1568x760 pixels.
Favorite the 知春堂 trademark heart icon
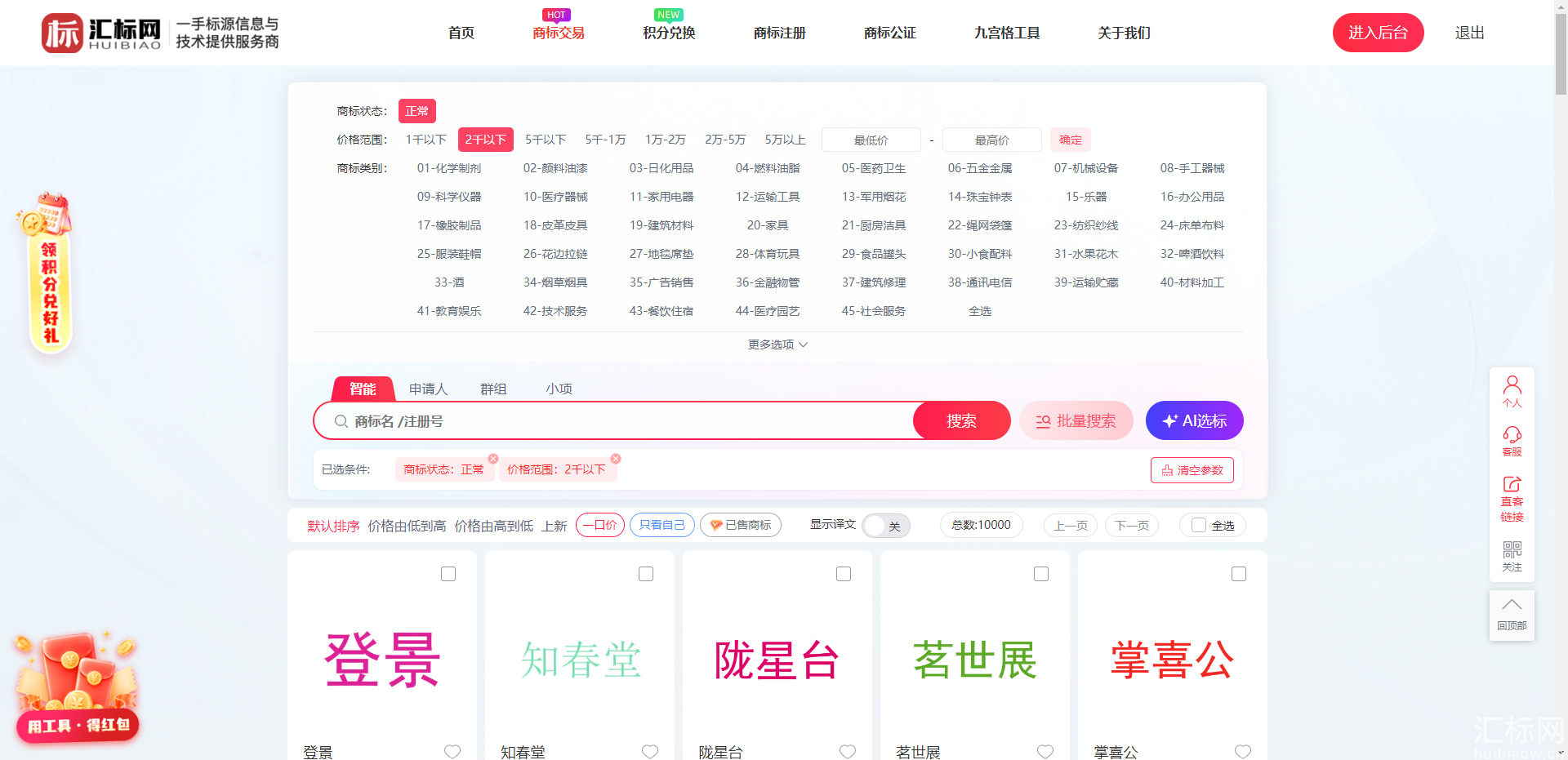tap(650, 751)
